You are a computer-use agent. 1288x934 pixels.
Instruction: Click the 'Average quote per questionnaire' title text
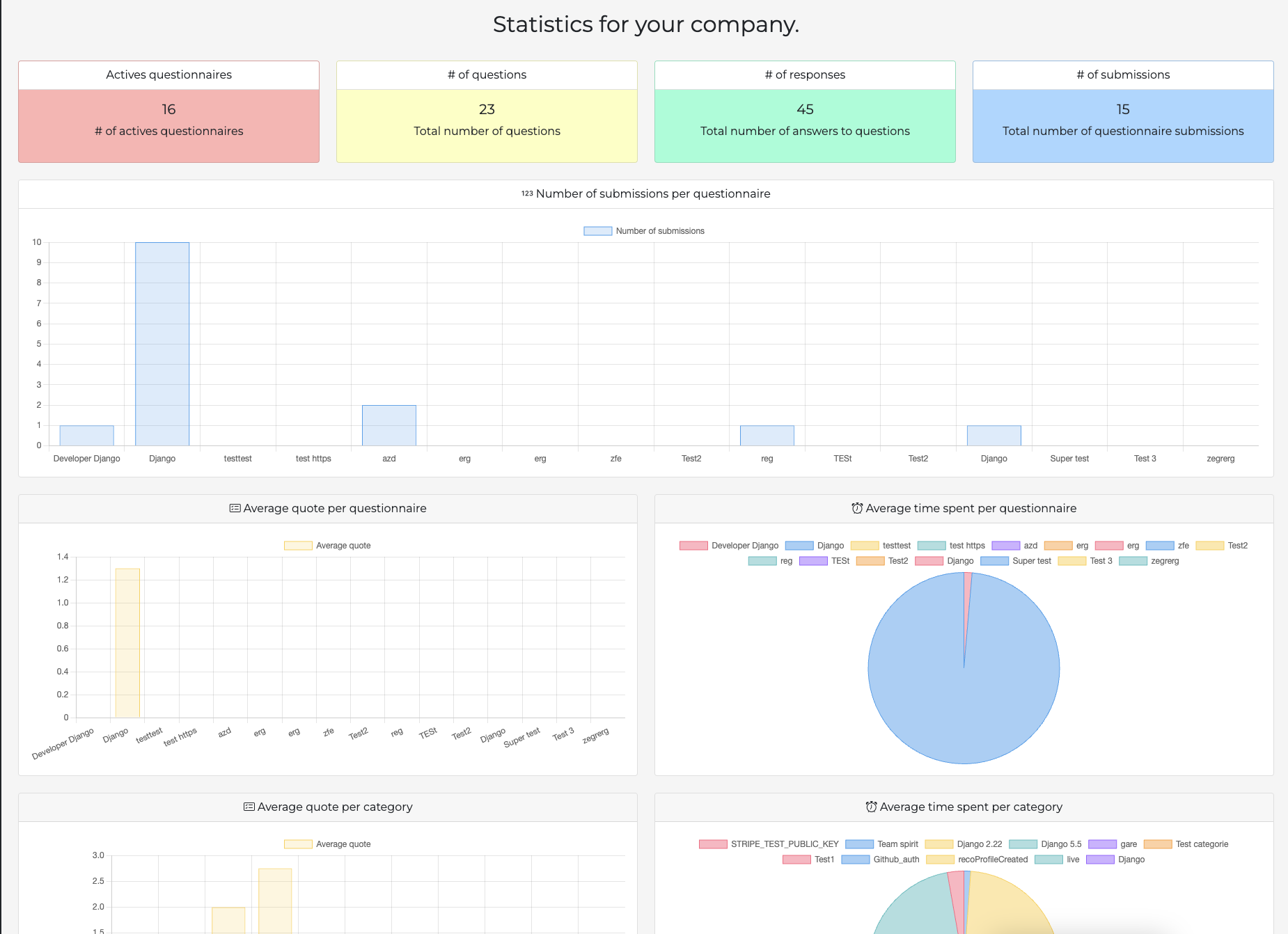coord(335,509)
